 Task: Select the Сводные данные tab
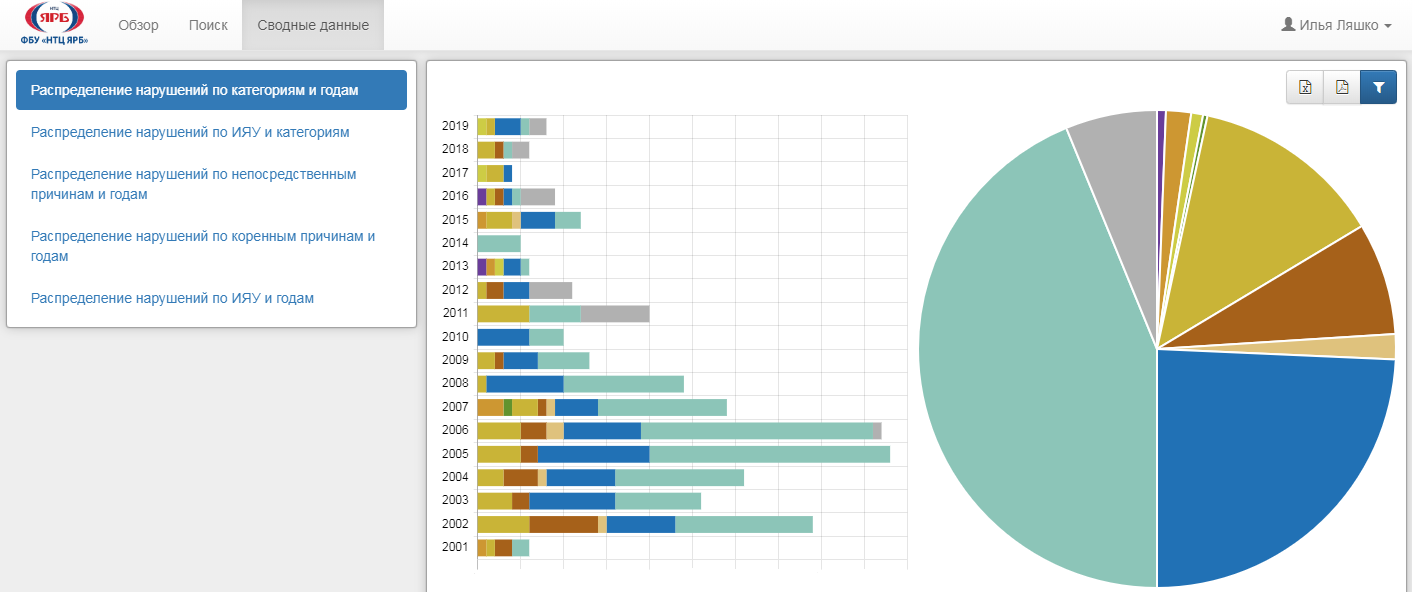[x=313, y=25]
